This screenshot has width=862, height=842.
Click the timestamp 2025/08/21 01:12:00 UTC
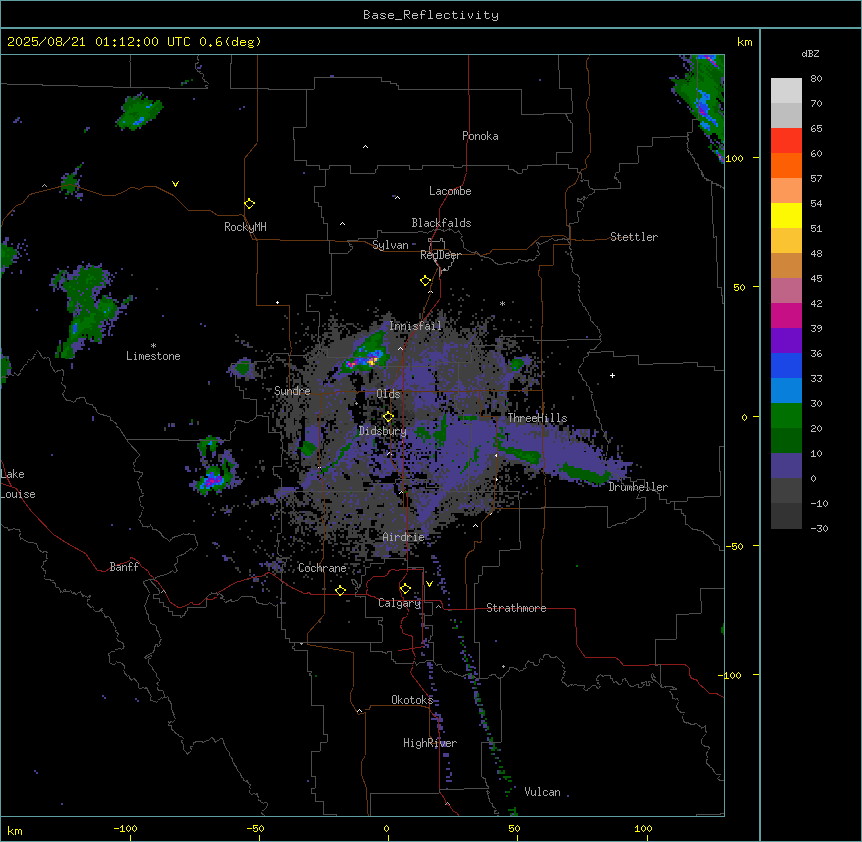coord(99,42)
